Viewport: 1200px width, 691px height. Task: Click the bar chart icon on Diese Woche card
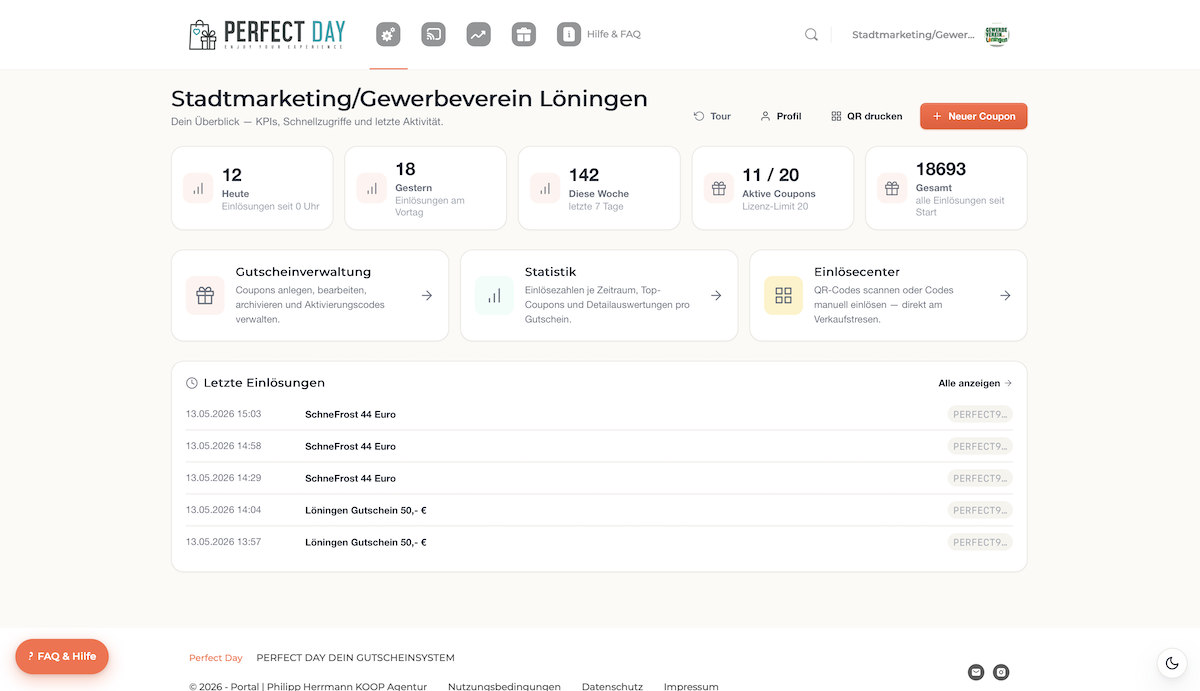pyautogui.click(x=545, y=188)
